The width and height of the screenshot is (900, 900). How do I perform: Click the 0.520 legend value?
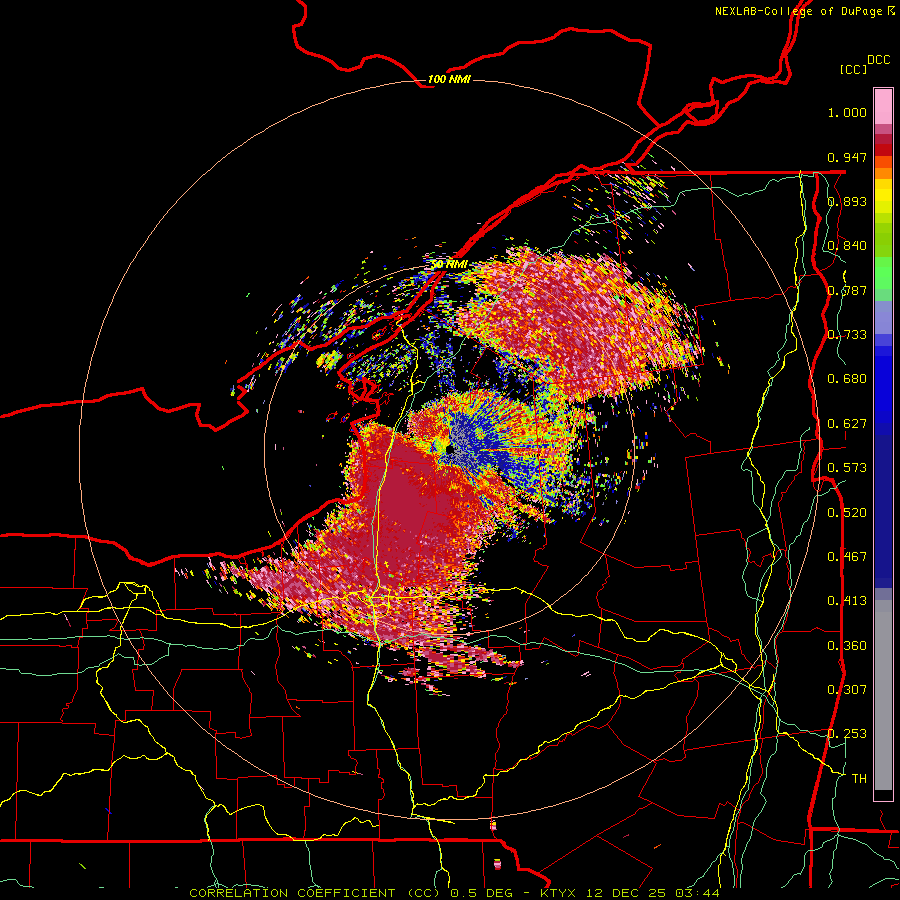coord(847,513)
